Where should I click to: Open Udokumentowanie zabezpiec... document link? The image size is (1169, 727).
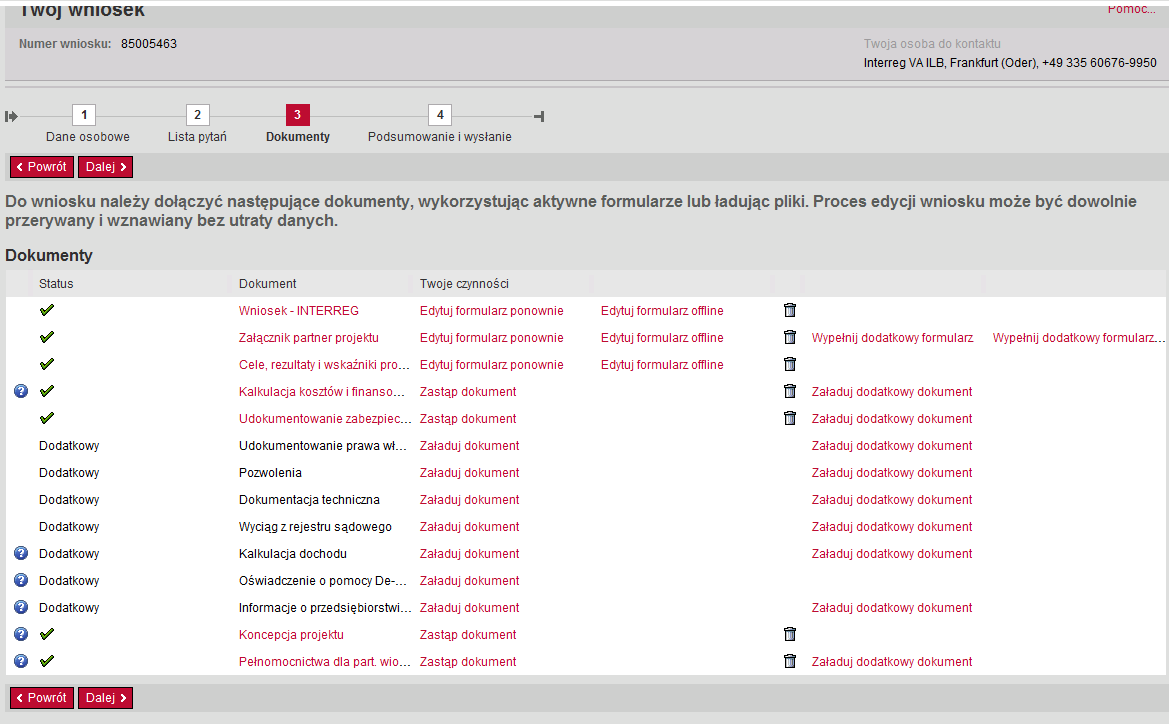[325, 418]
